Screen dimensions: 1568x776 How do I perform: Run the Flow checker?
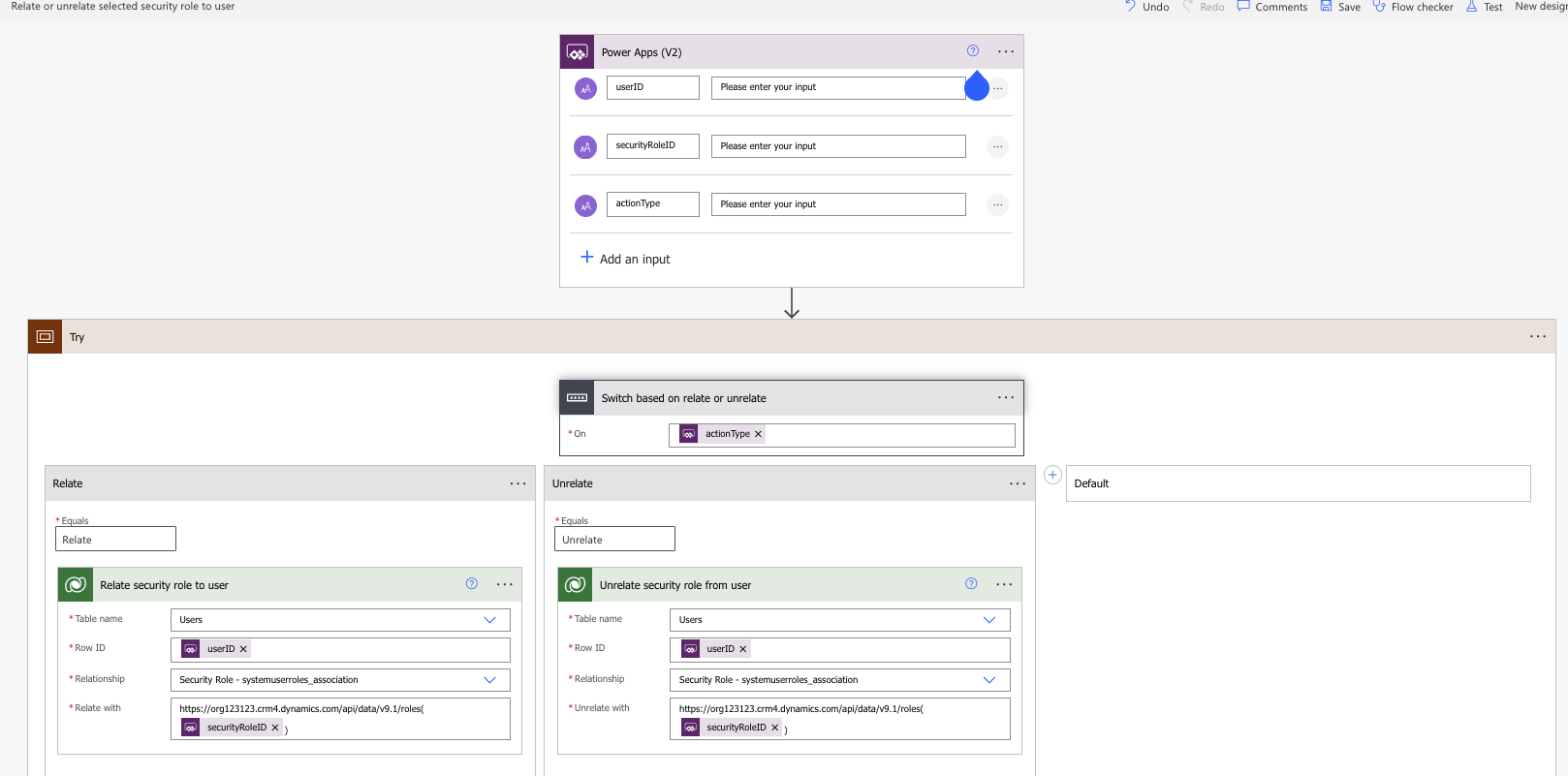pyautogui.click(x=1413, y=7)
